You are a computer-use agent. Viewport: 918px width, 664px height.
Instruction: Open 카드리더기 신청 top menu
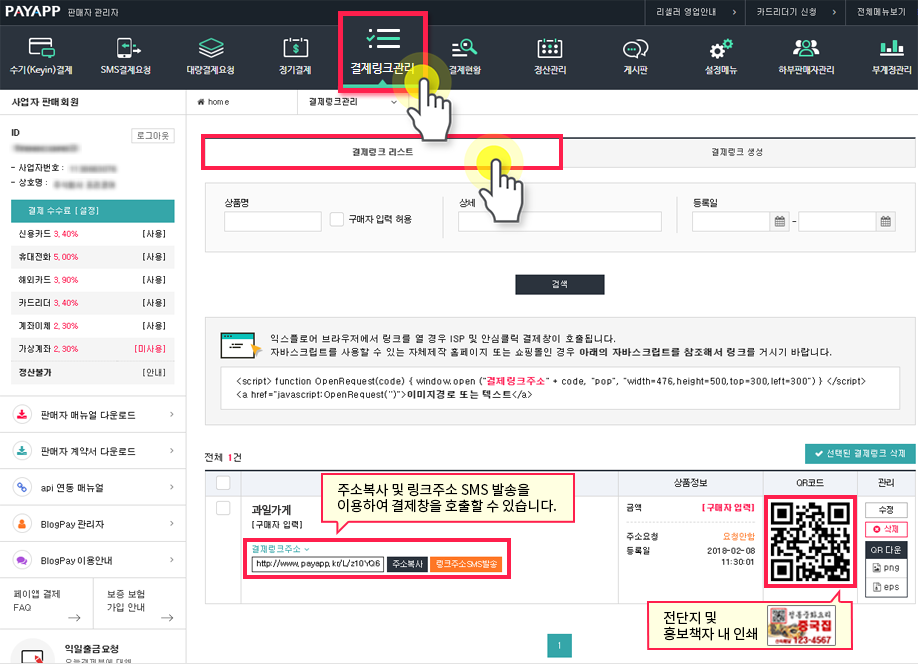(795, 12)
